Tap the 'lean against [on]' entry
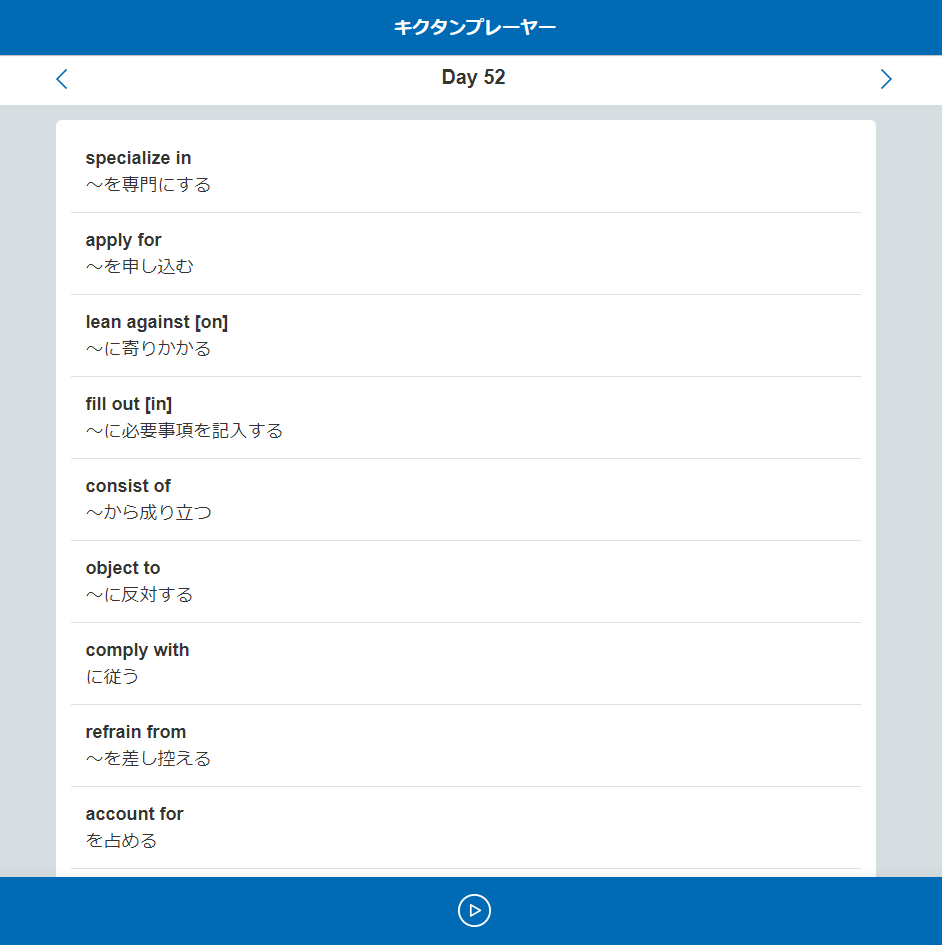This screenshot has width=942, height=945. (x=157, y=322)
